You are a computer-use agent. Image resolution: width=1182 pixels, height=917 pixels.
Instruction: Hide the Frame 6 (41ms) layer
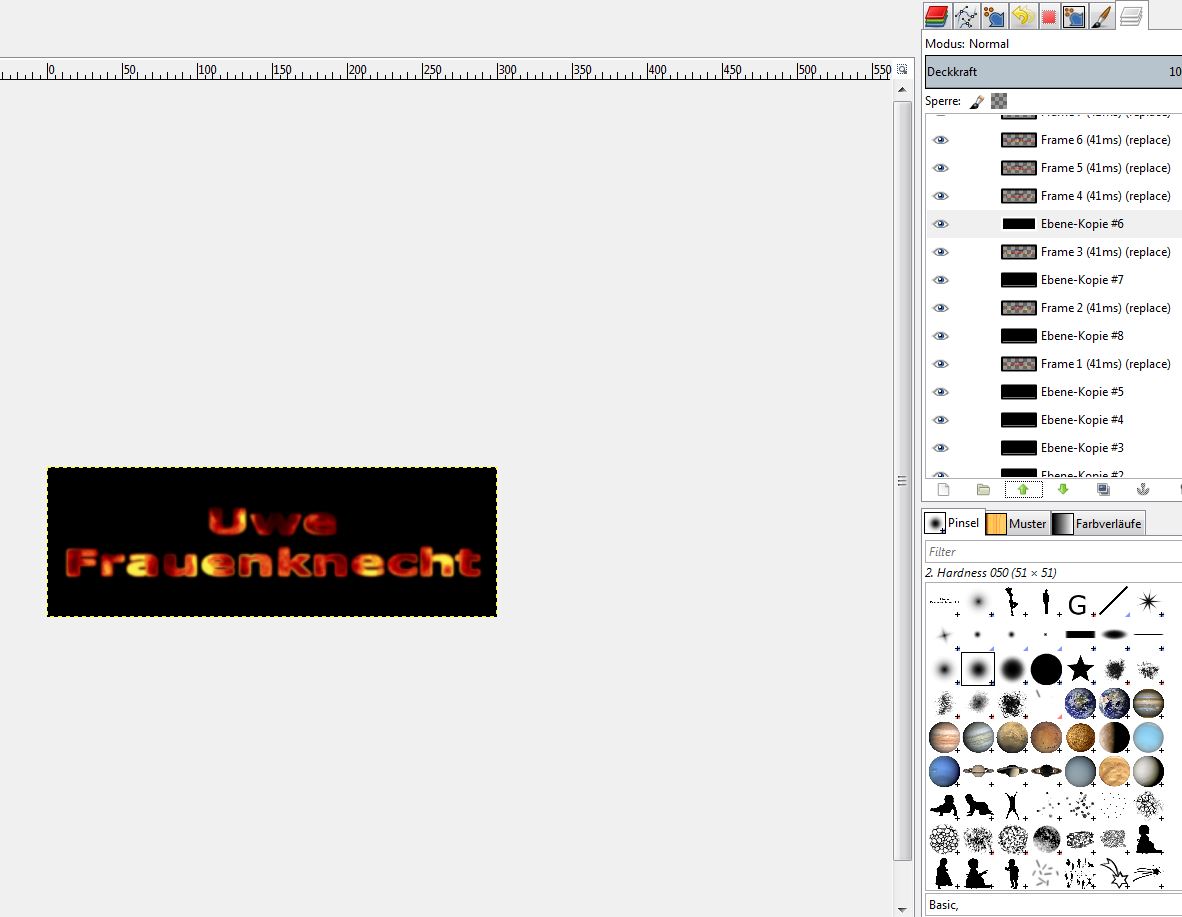tap(940, 140)
